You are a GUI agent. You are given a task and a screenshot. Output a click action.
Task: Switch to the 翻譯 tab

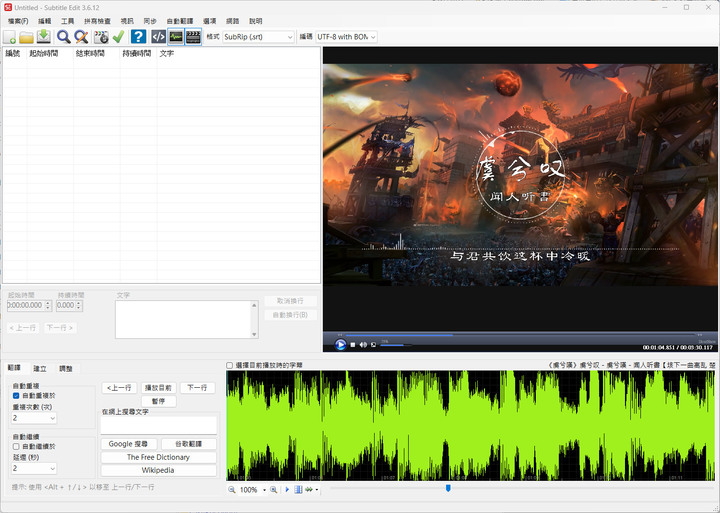[x=14, y=368]
